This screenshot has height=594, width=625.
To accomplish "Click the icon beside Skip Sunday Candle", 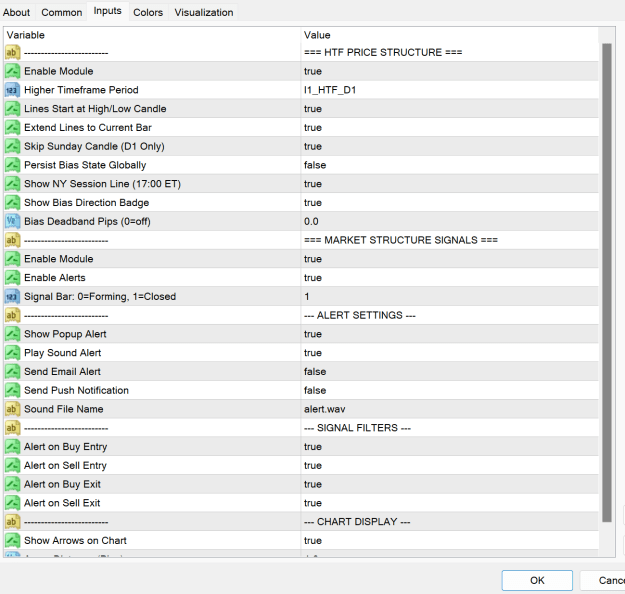I will (x=12, y=146).
